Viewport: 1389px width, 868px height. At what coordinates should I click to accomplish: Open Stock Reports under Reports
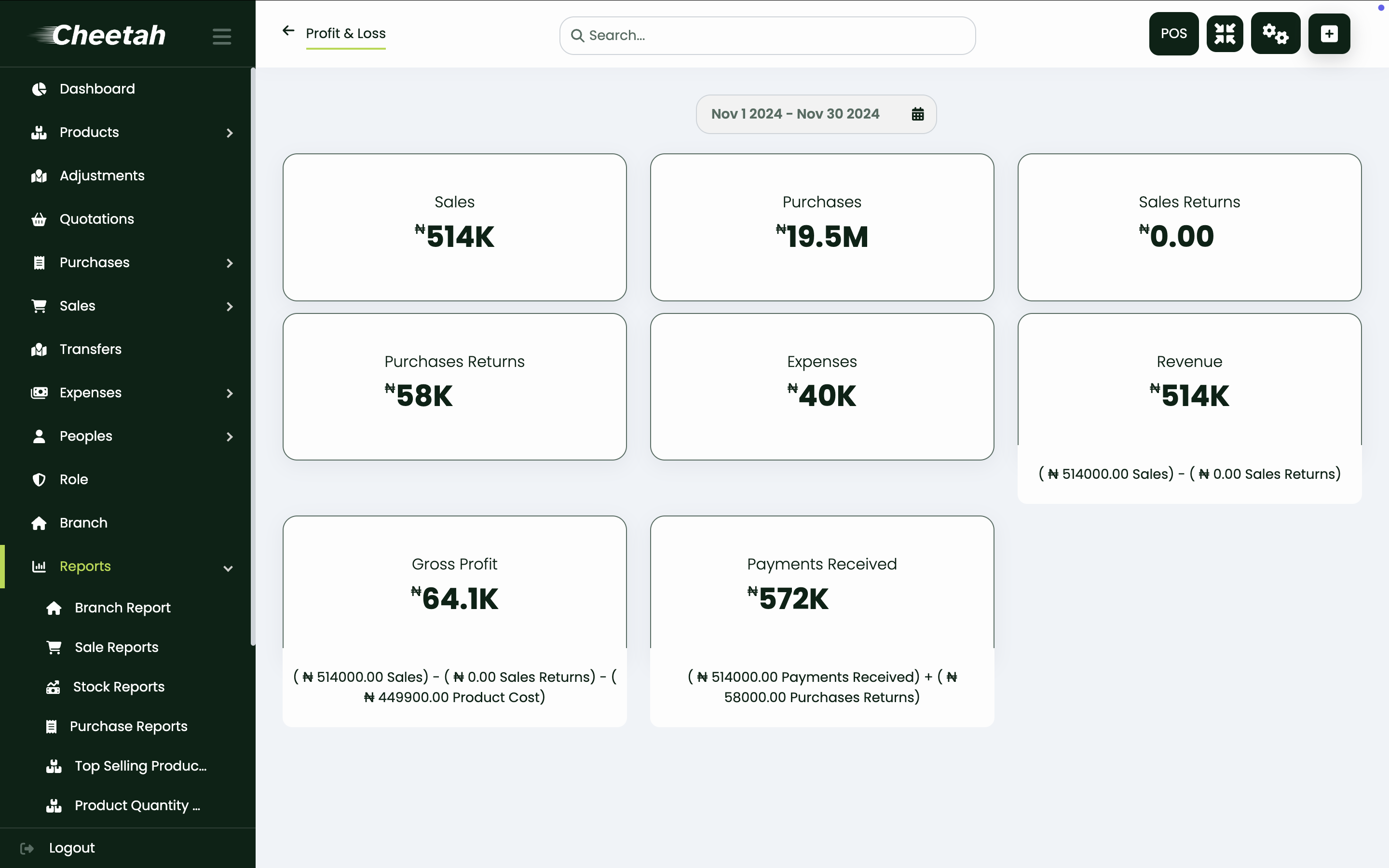point(119,687)
